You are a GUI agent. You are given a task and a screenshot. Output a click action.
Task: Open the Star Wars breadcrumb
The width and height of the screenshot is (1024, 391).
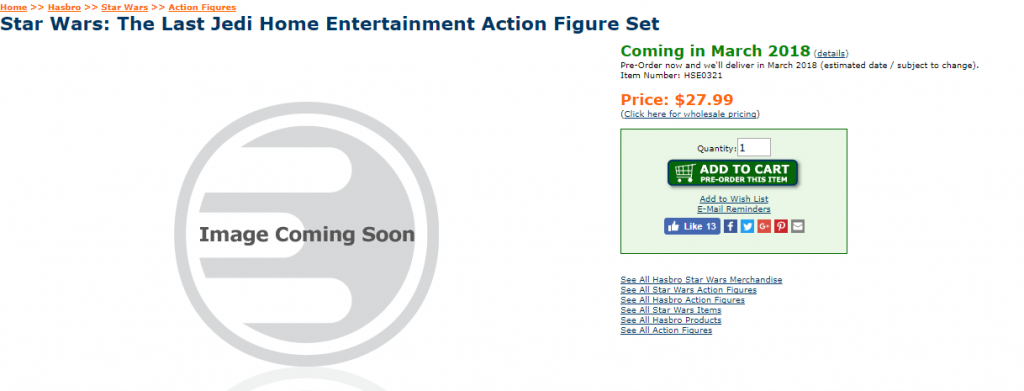tap(124, 7)
